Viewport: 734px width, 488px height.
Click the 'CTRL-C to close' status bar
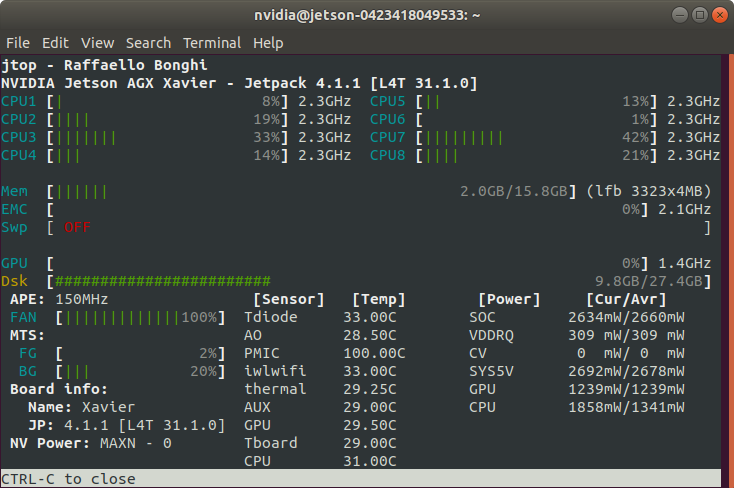click(x=361, y=479)
